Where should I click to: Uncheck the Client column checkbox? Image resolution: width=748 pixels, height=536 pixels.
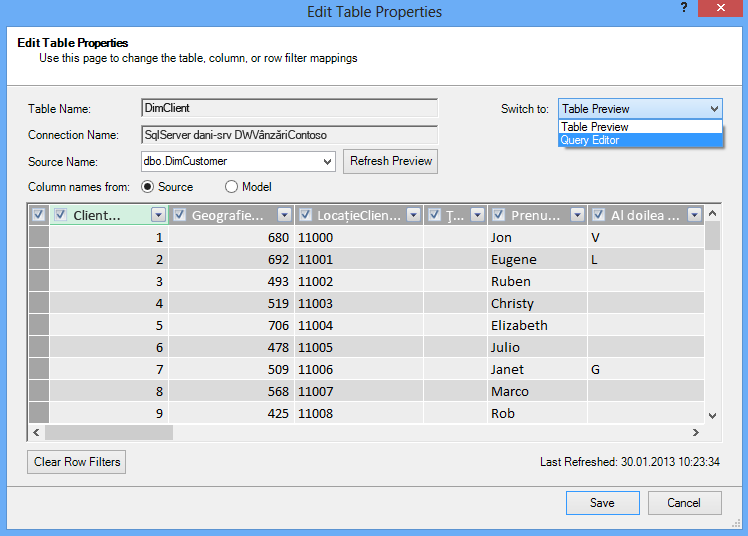coord(60,215)
